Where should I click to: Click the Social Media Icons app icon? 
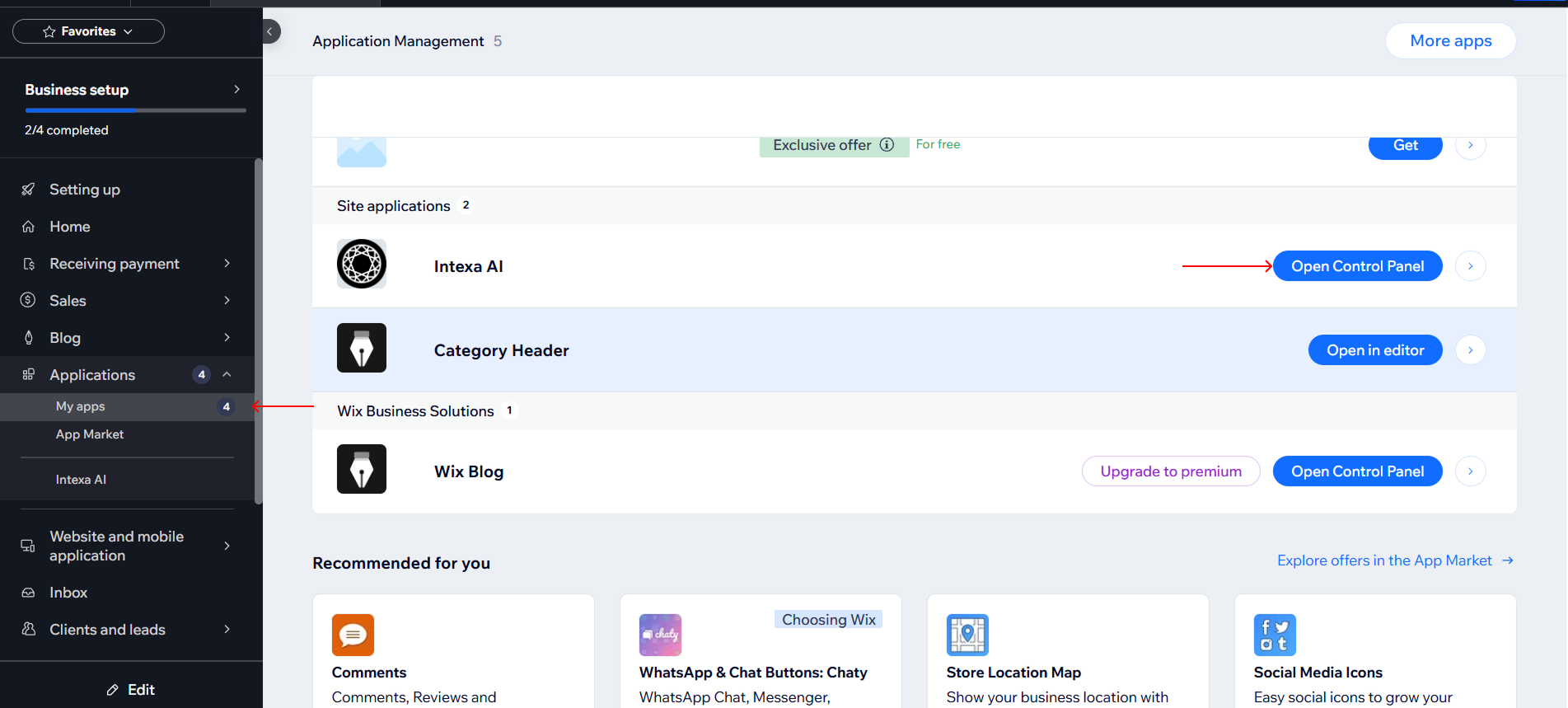click(1275, 635)
